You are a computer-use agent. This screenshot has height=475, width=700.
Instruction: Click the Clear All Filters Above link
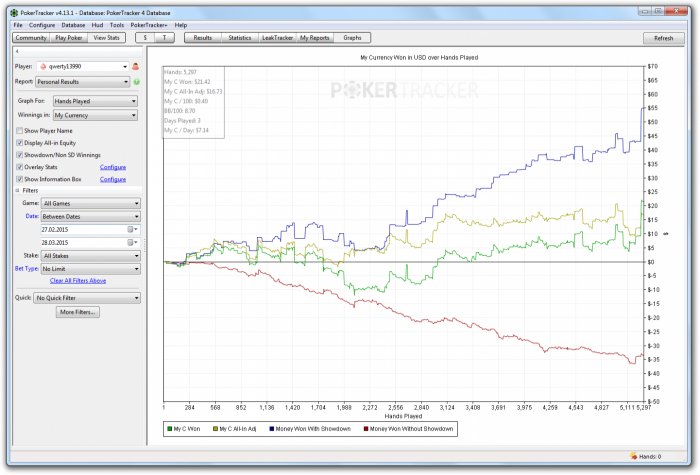pos(77,281)
